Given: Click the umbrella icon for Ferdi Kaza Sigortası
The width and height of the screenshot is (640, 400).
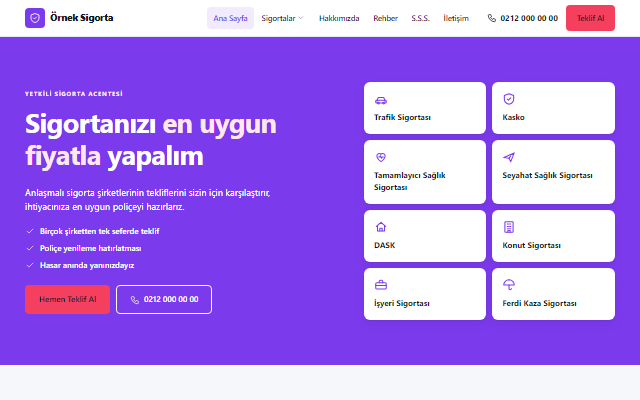Looking at the screenshot, I should 509,284.
